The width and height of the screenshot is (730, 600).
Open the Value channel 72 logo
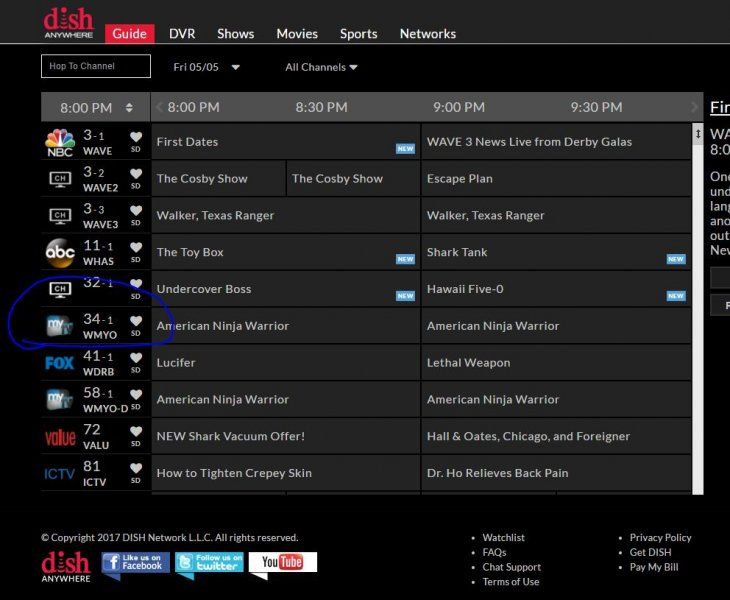tap(60, 437)
